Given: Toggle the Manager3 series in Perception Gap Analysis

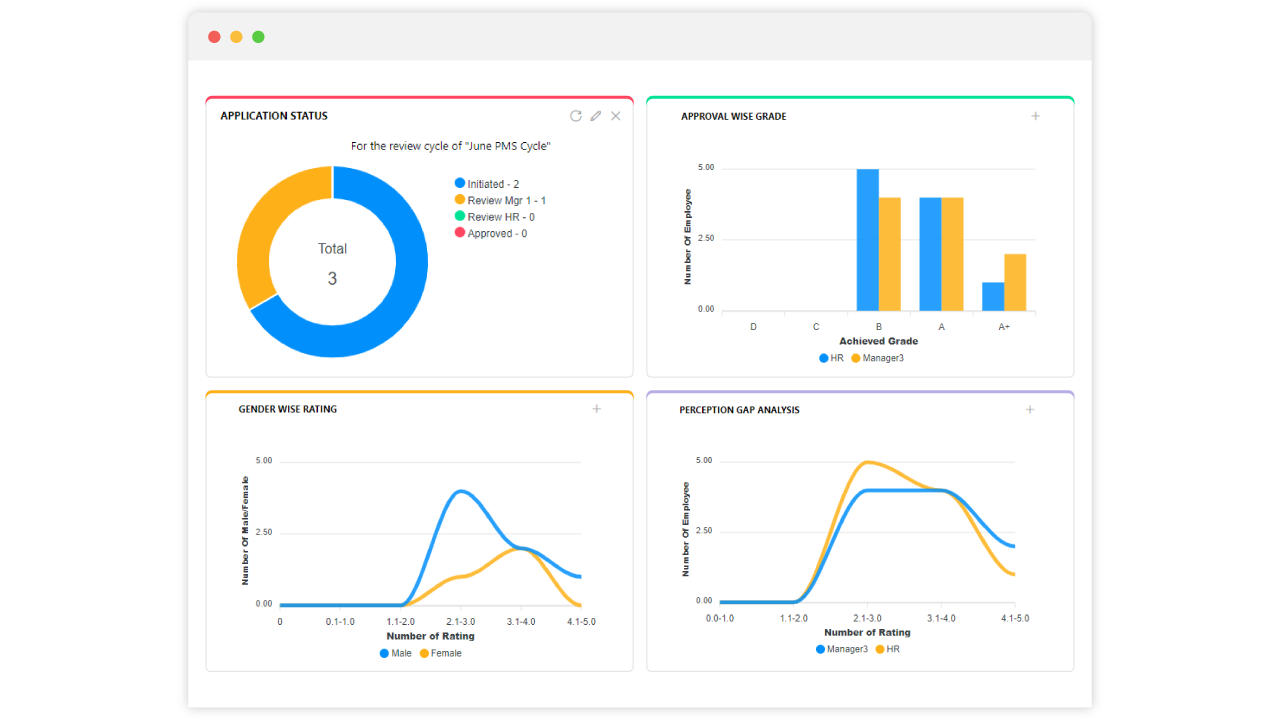Looking at the screenshot, I should tap(841, 649).
